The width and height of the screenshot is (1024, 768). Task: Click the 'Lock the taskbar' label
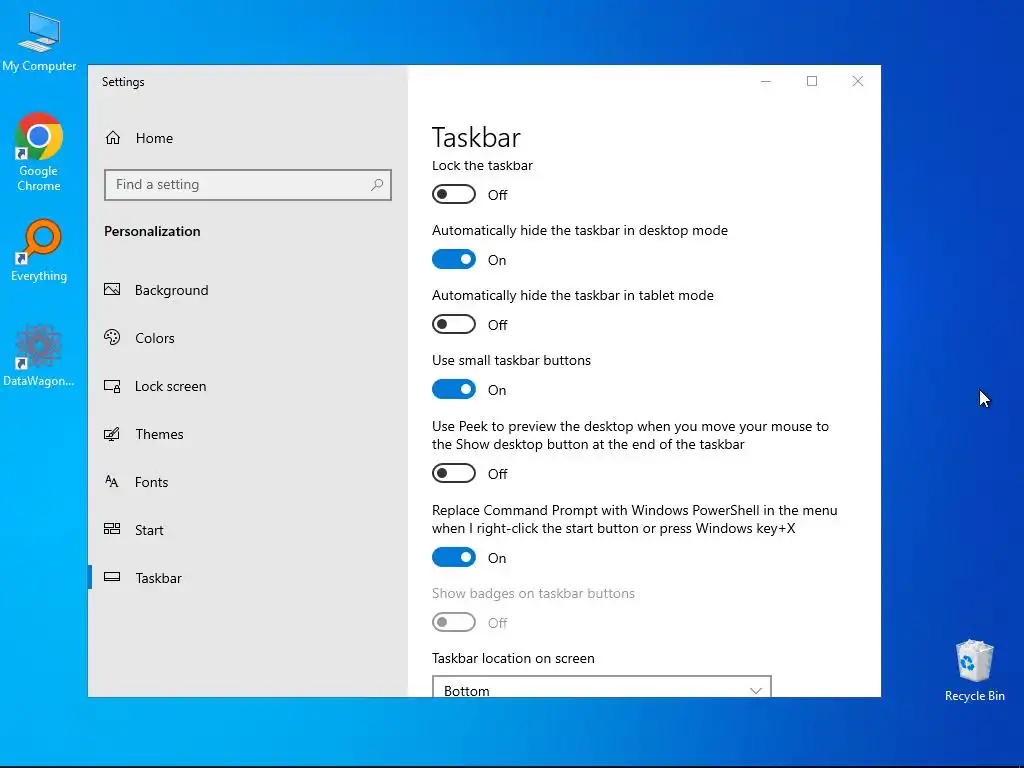(x=482, y=166)
